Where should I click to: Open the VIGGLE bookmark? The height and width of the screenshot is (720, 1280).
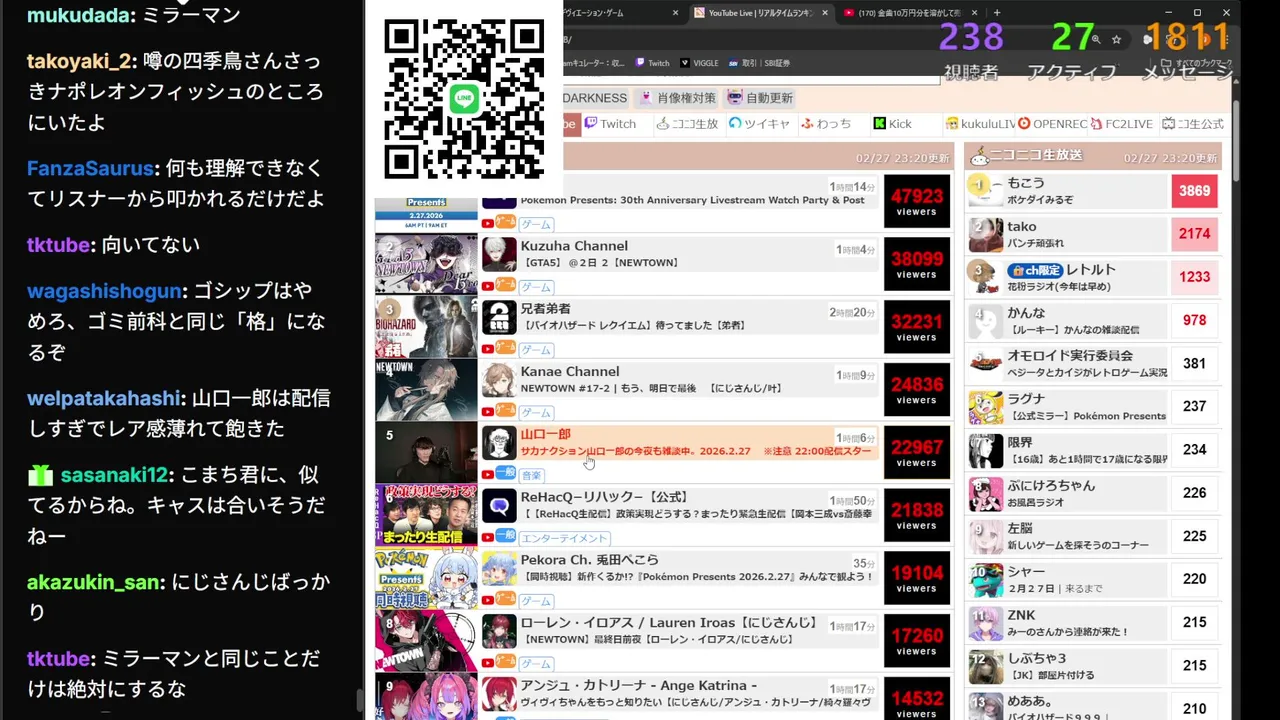(x=699, y=63)
